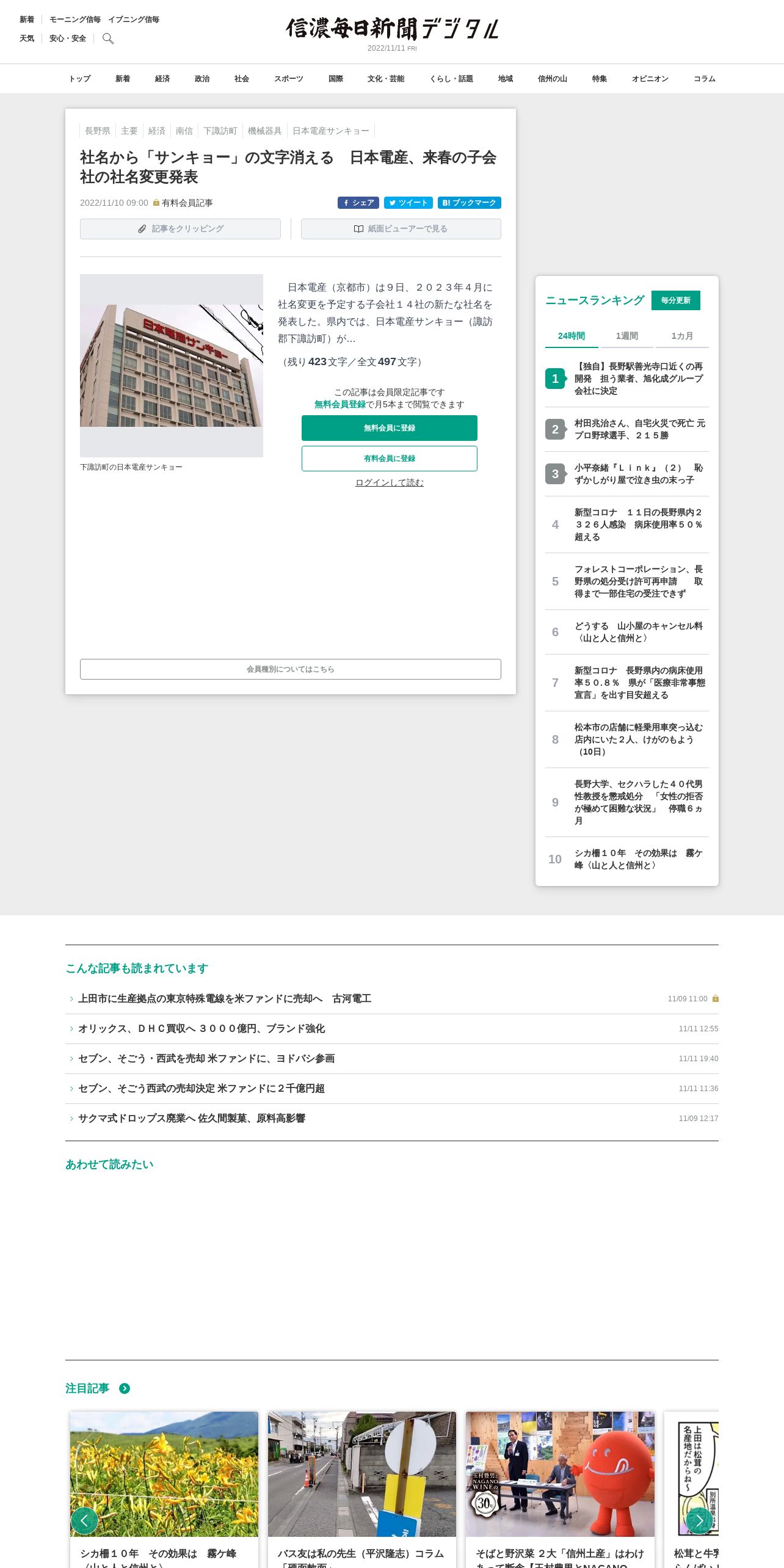Click the 主要 article tag
This screenshot has height=1568, width=784.
tap(129, 131)
